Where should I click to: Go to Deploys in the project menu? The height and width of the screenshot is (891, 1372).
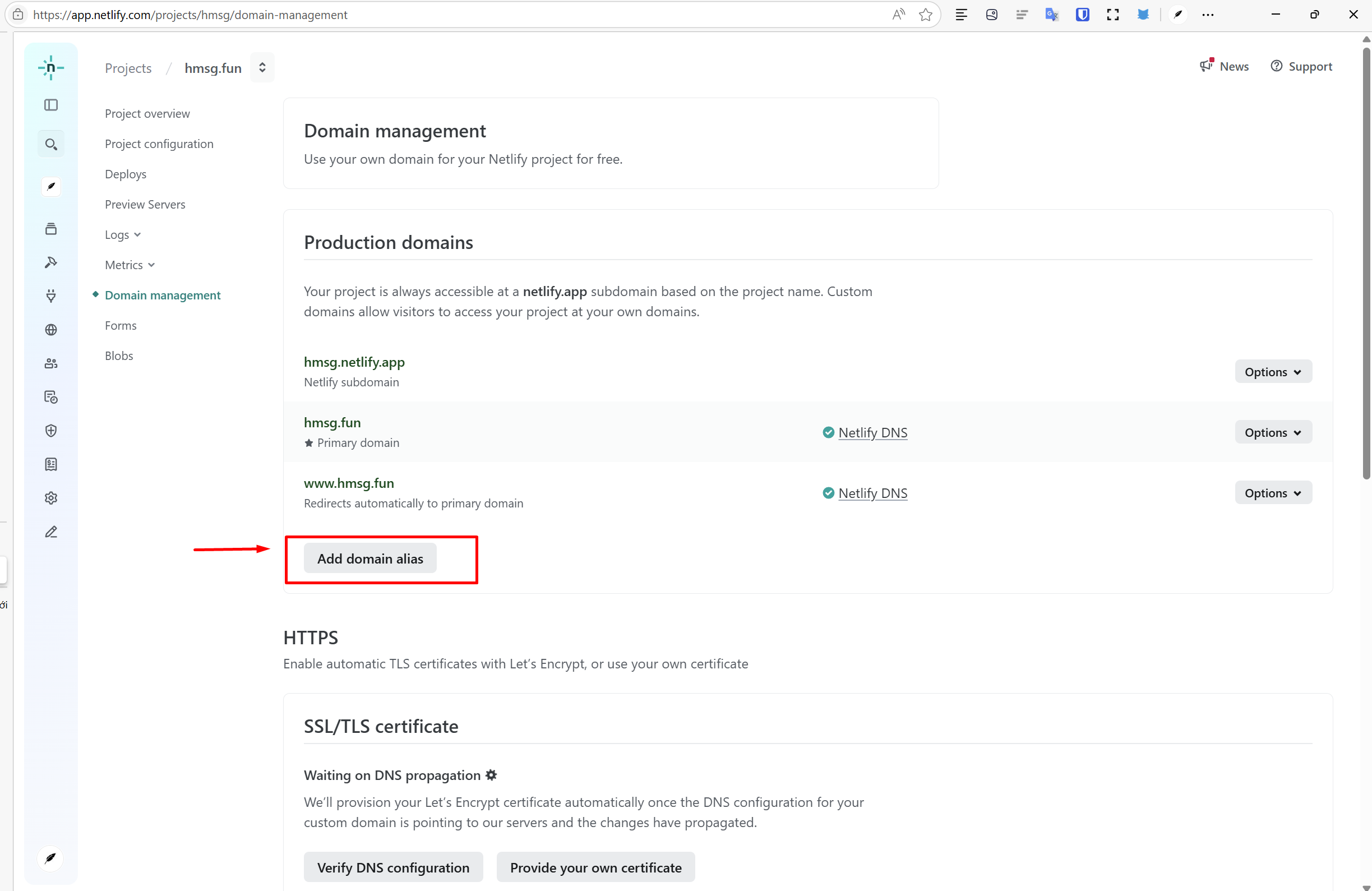[126, 174]
